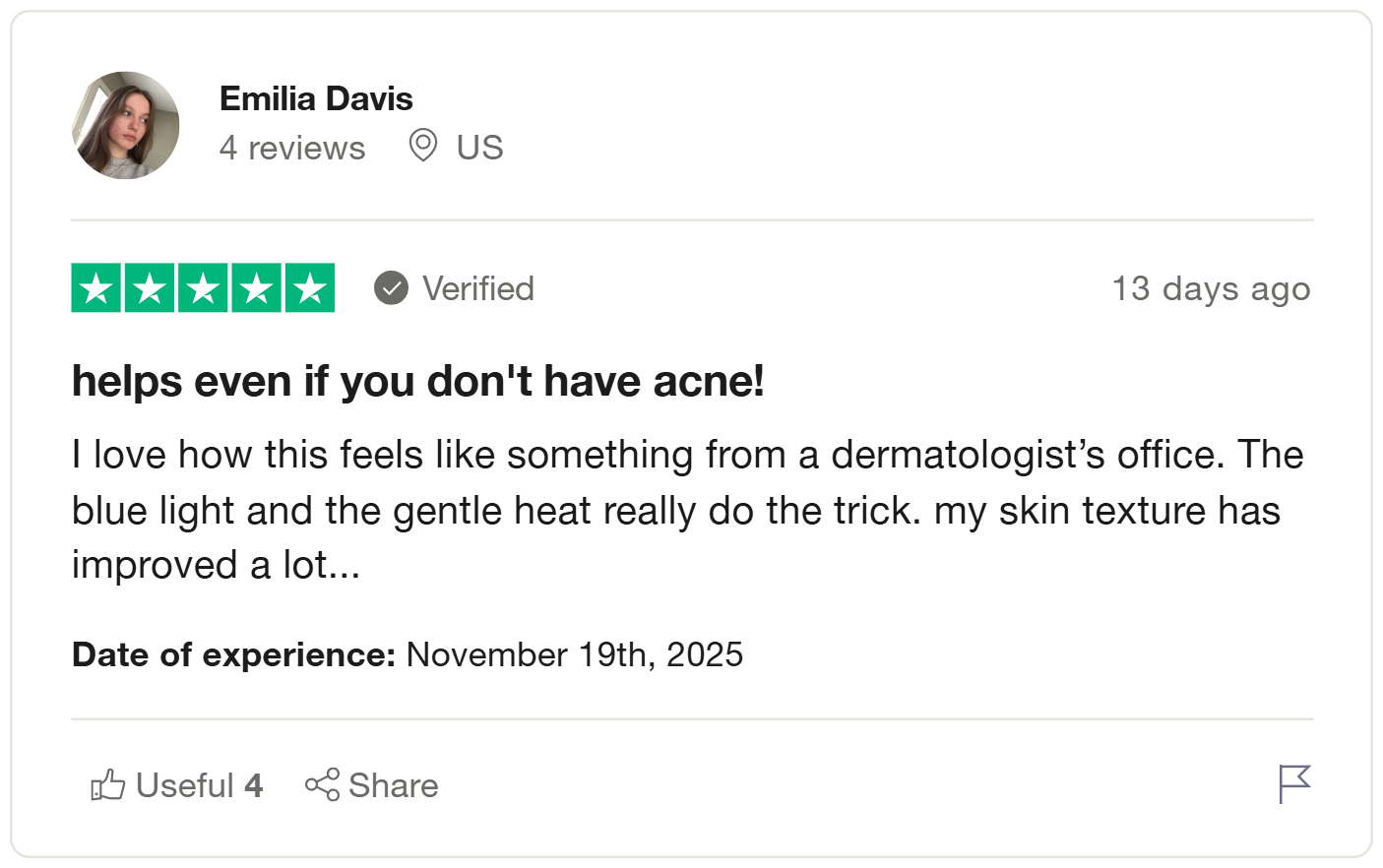Open the Emilia Davis reviewer name

point(316,98)
